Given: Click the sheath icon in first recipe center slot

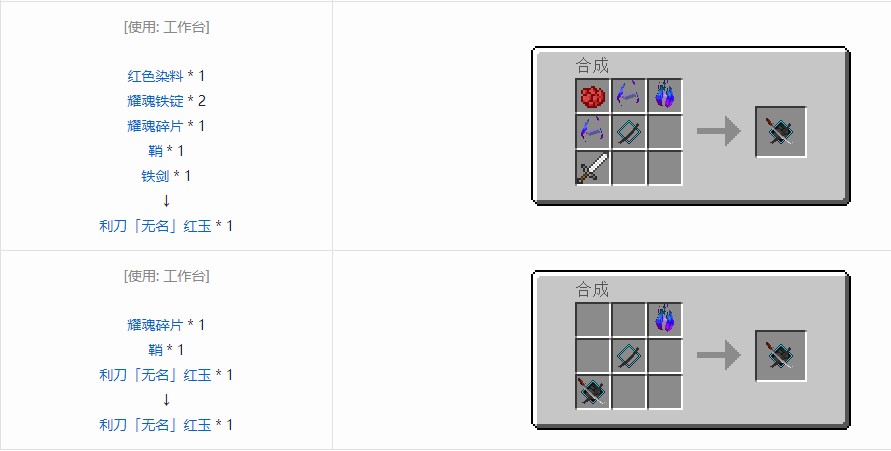Looking at the screenshot, I should pyautogui.click(x=628, y=132).
